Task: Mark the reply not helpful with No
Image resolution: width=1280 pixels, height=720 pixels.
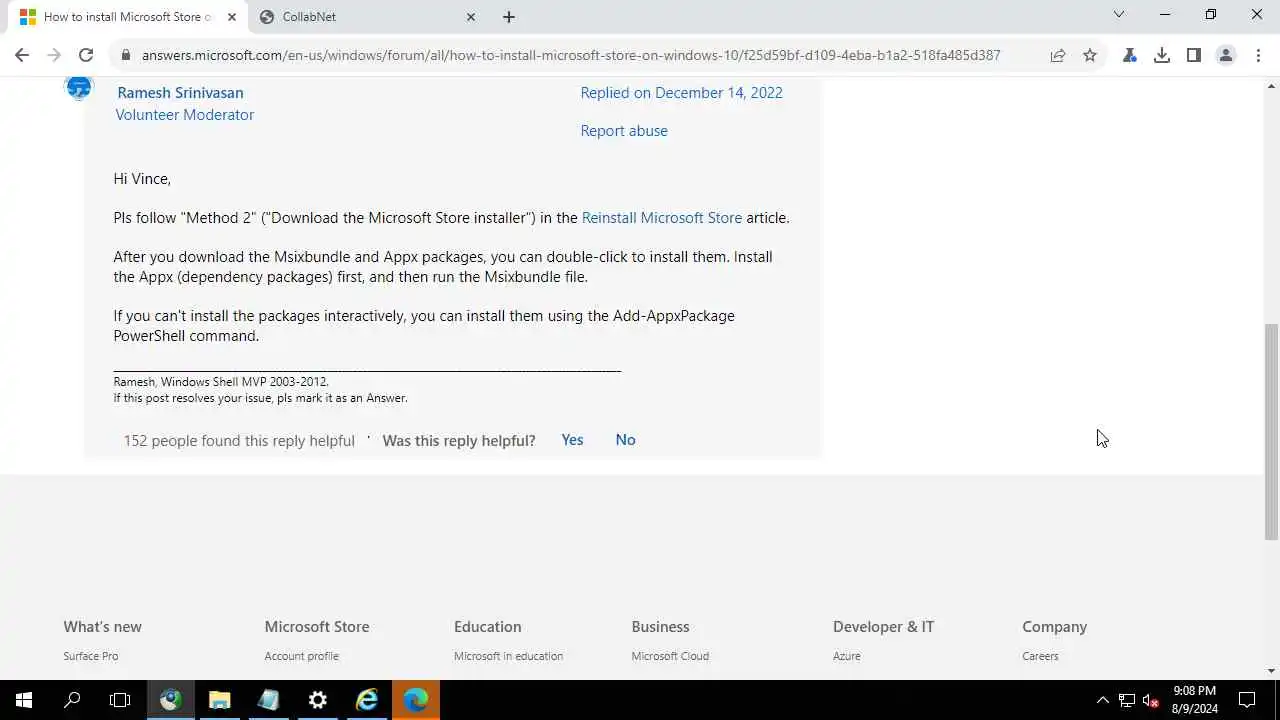Action: (625, 440)
